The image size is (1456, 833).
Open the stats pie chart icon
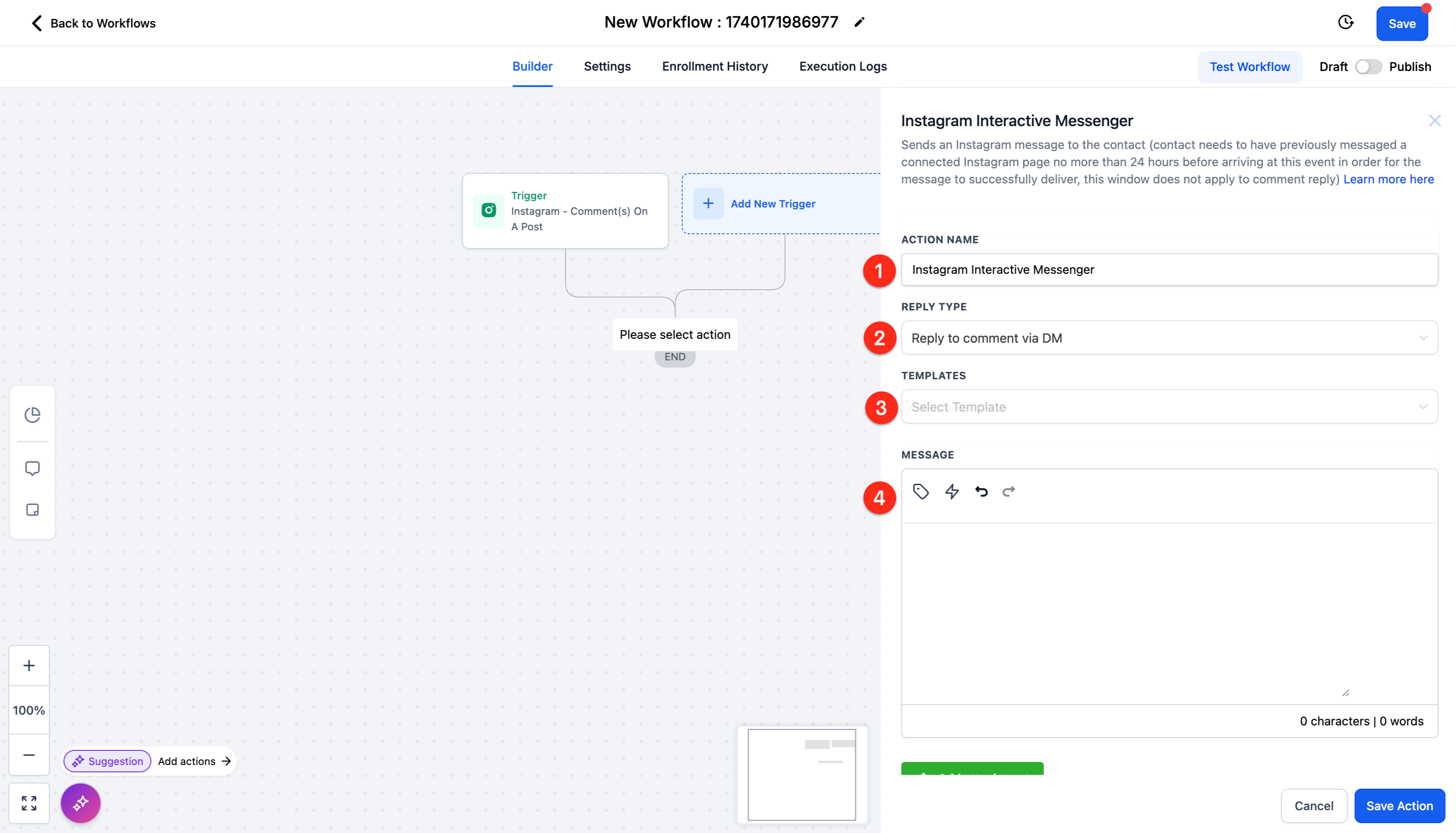click(x=33, y=415)
